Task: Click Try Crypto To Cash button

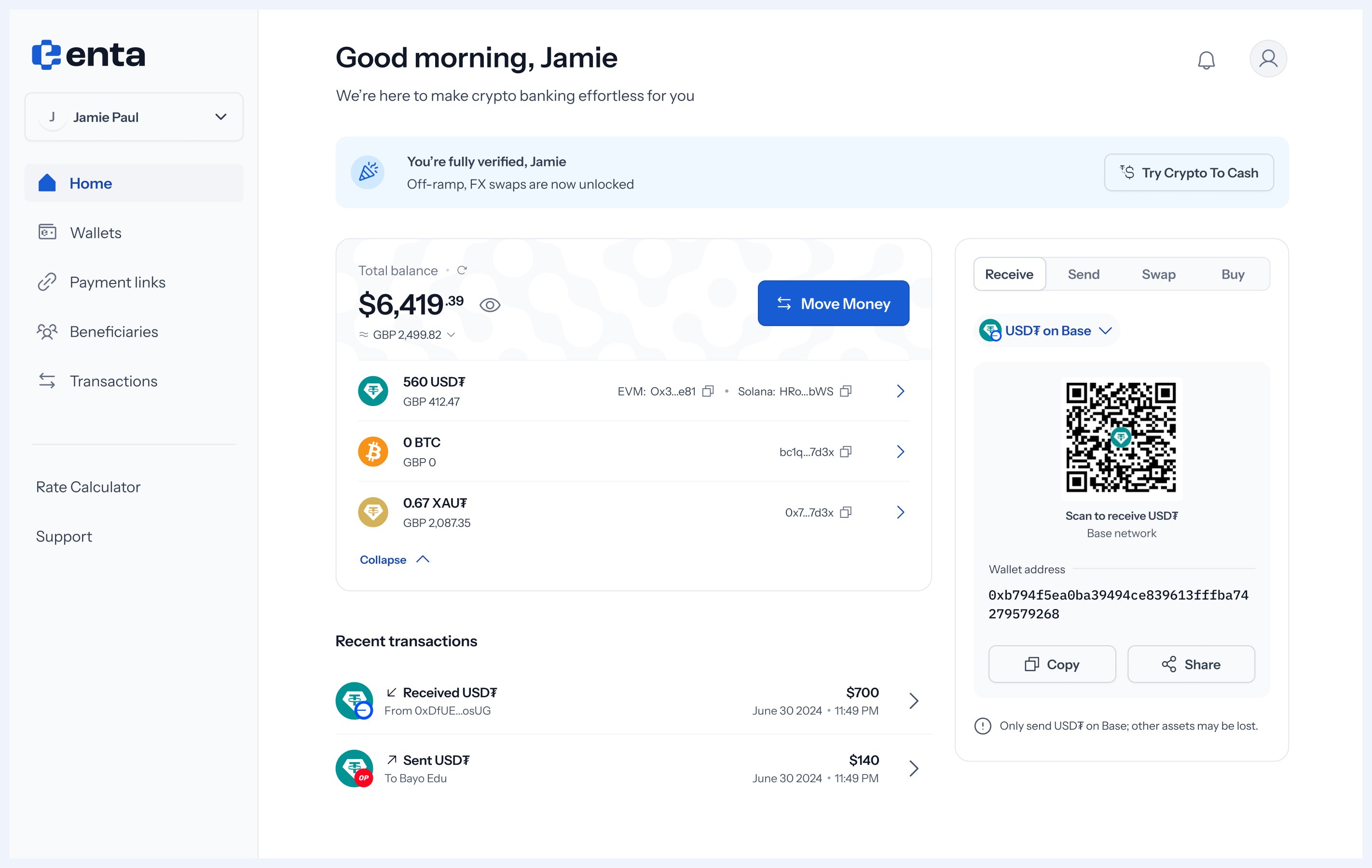Action: click(1189, 172)
